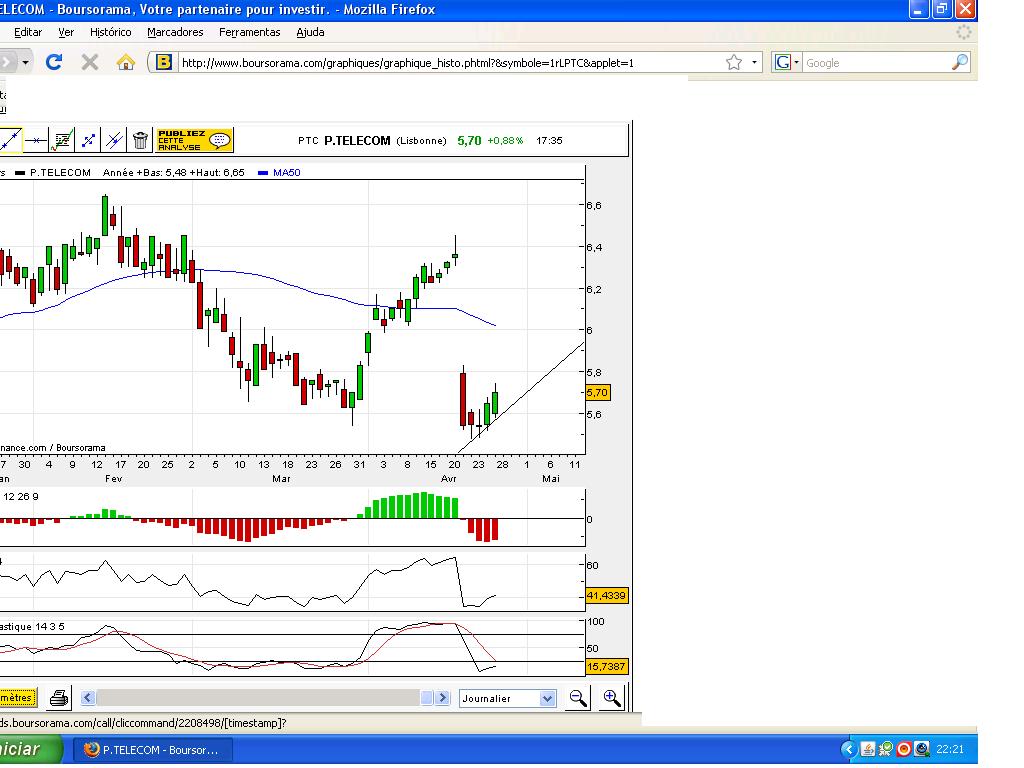Click the taskbar clock showing 22:21
1024x768 pixels.
950,749
